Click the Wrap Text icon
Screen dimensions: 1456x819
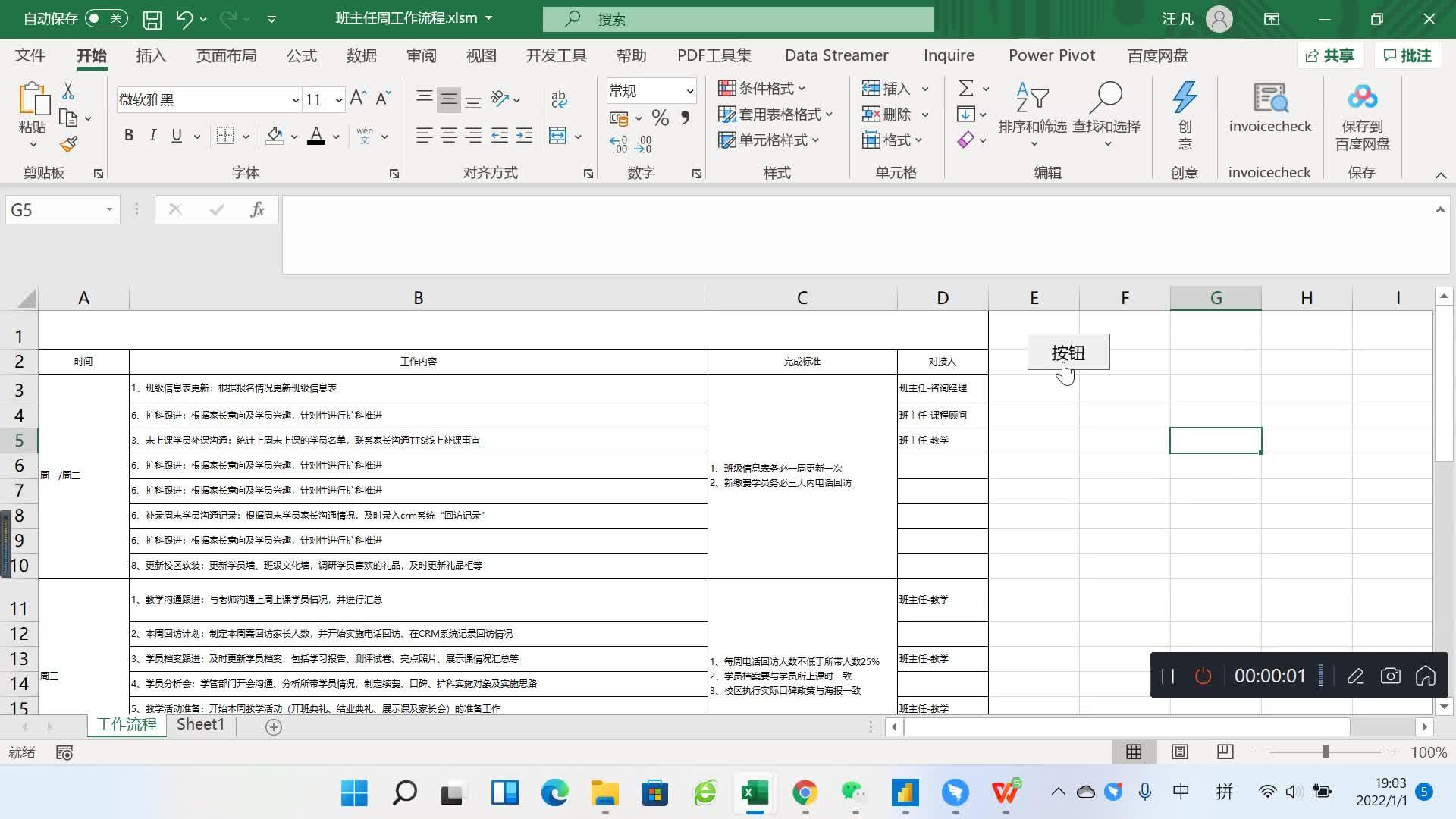pos(559,99)
